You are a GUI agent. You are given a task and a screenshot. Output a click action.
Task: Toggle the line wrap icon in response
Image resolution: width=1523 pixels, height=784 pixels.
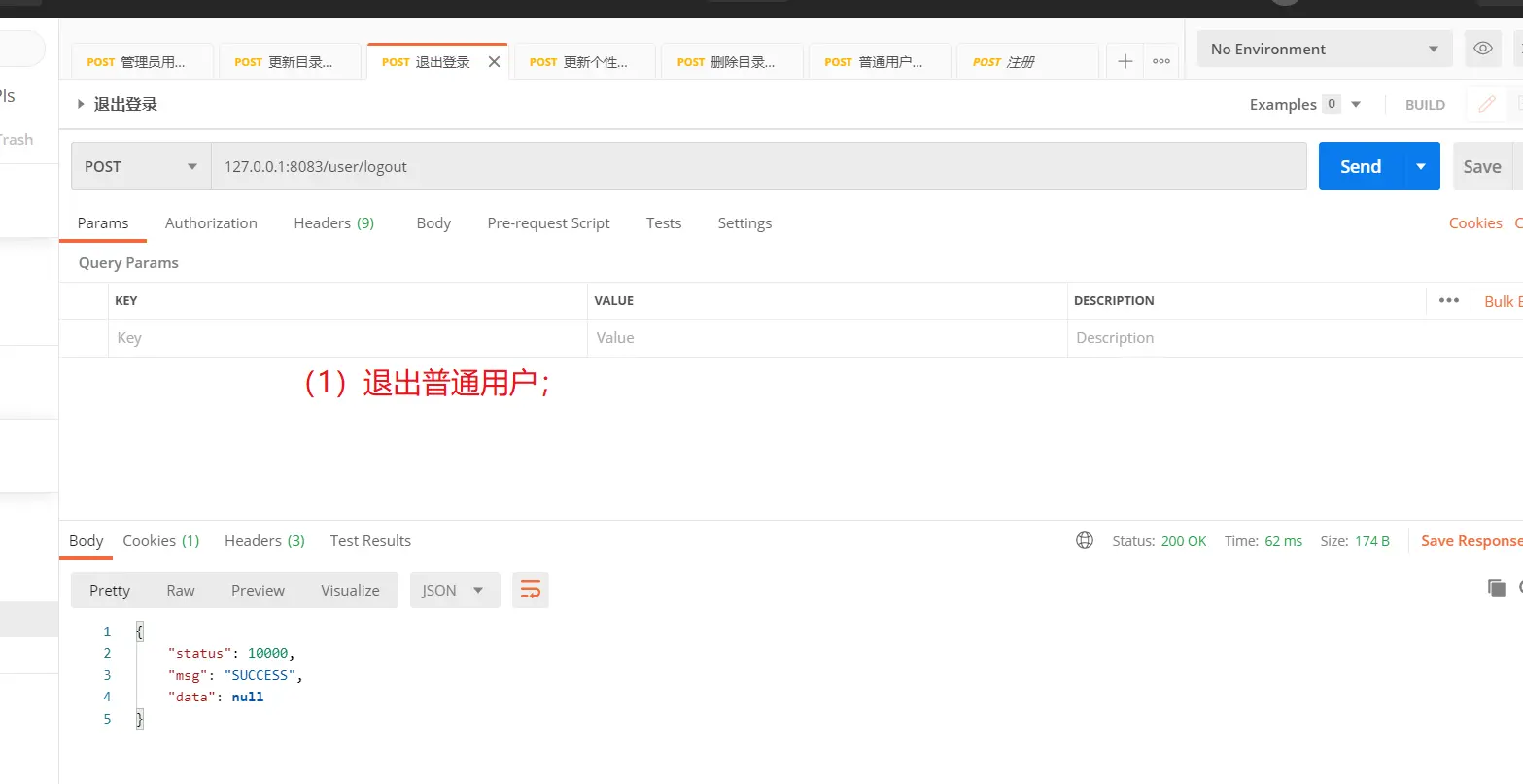[531, 590]
